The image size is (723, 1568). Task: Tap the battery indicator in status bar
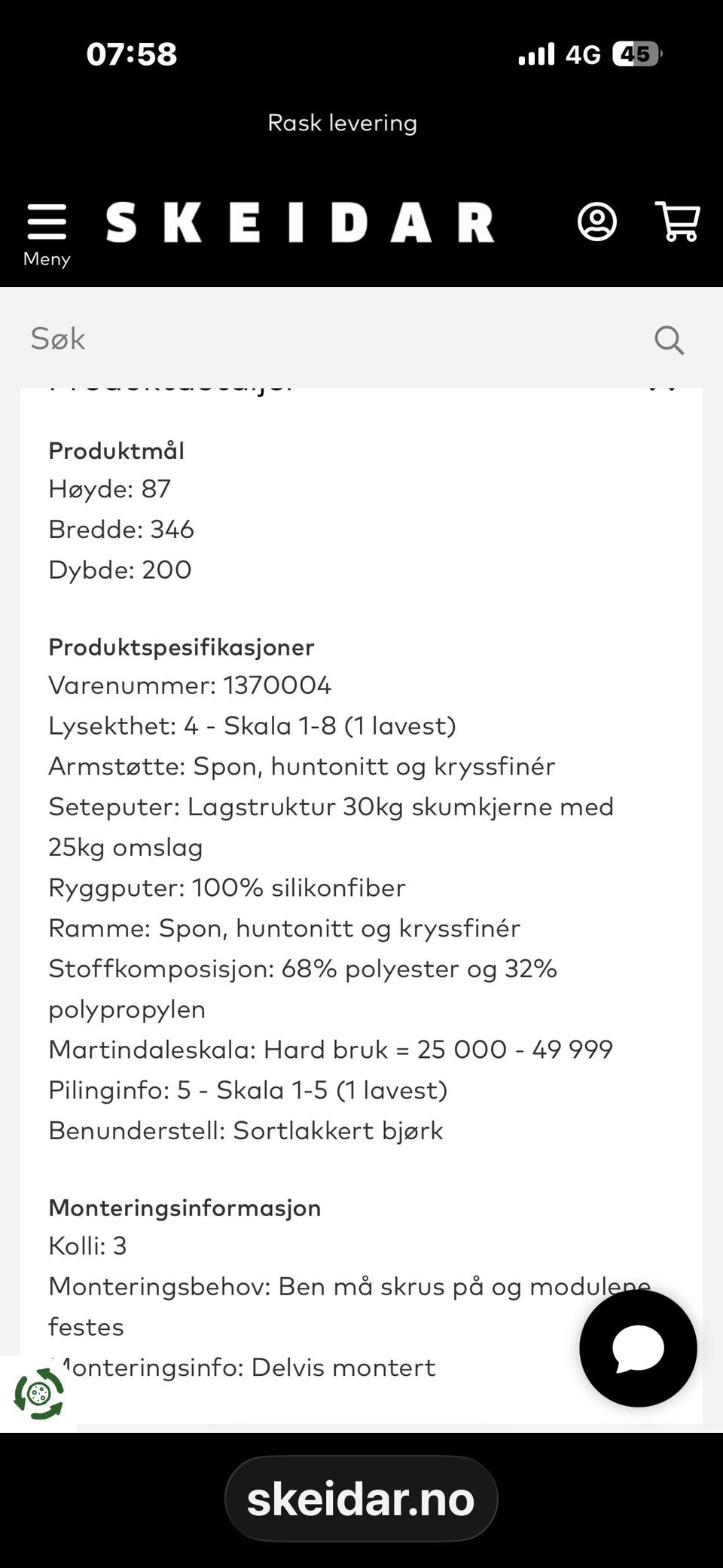click(x=637, y=54)
